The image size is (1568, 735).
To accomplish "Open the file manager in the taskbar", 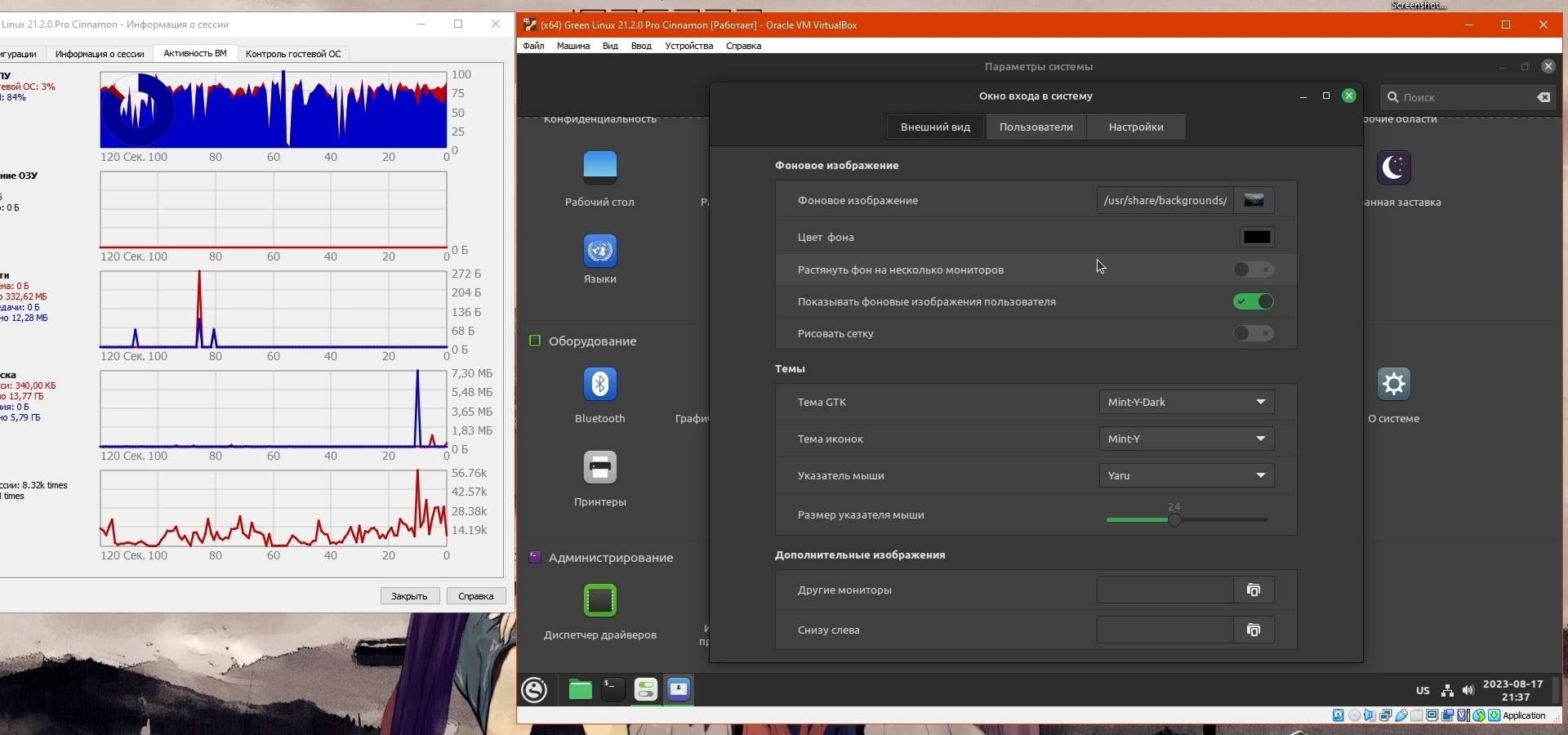I will click(580, 690).
